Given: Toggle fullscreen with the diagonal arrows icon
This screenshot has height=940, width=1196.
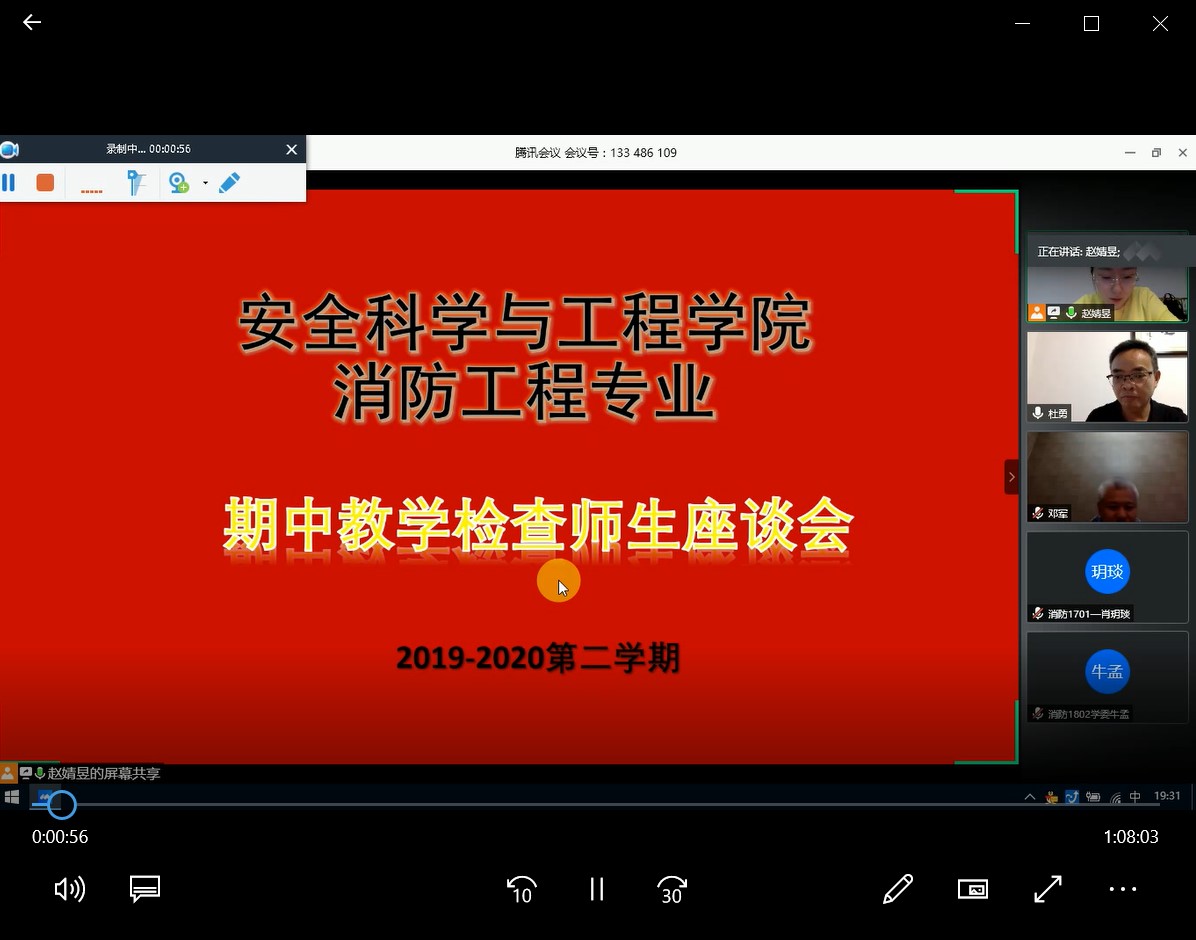Looking at the screenshot, I should click(1048, 889).
